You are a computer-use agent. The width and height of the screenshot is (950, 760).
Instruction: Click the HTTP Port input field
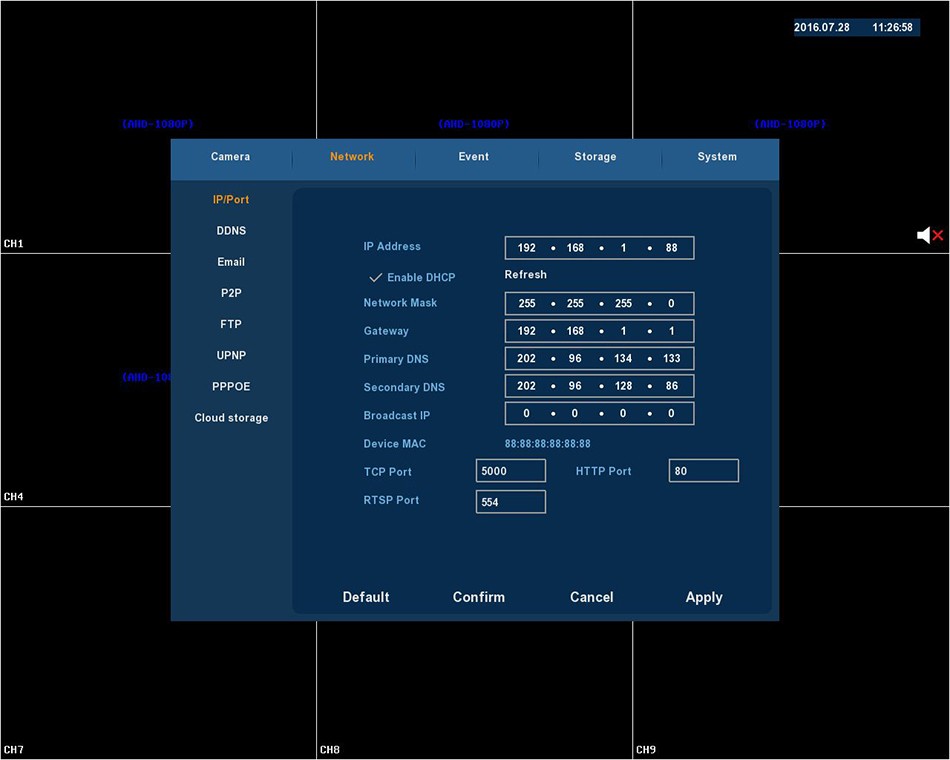pyautogui.click(x=703, y=471)
